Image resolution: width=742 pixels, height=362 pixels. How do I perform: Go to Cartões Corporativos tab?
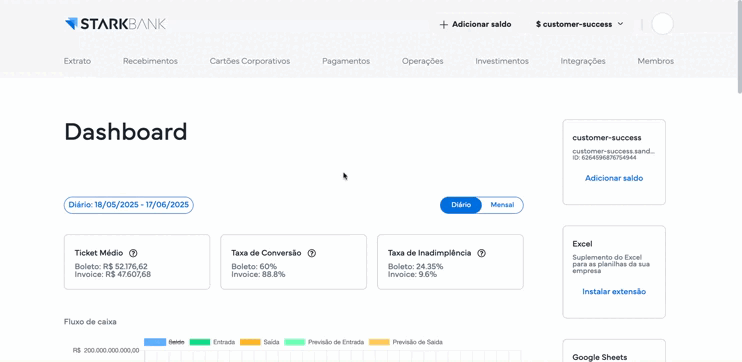[x=250, y=61]
